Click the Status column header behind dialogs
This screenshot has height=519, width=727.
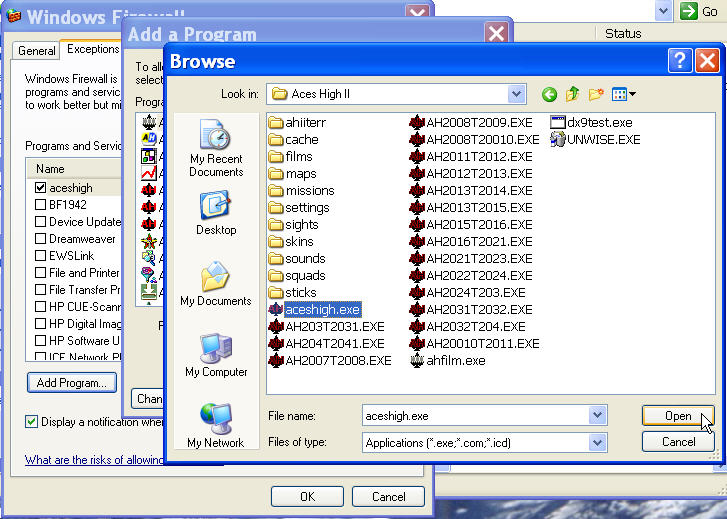623,33
